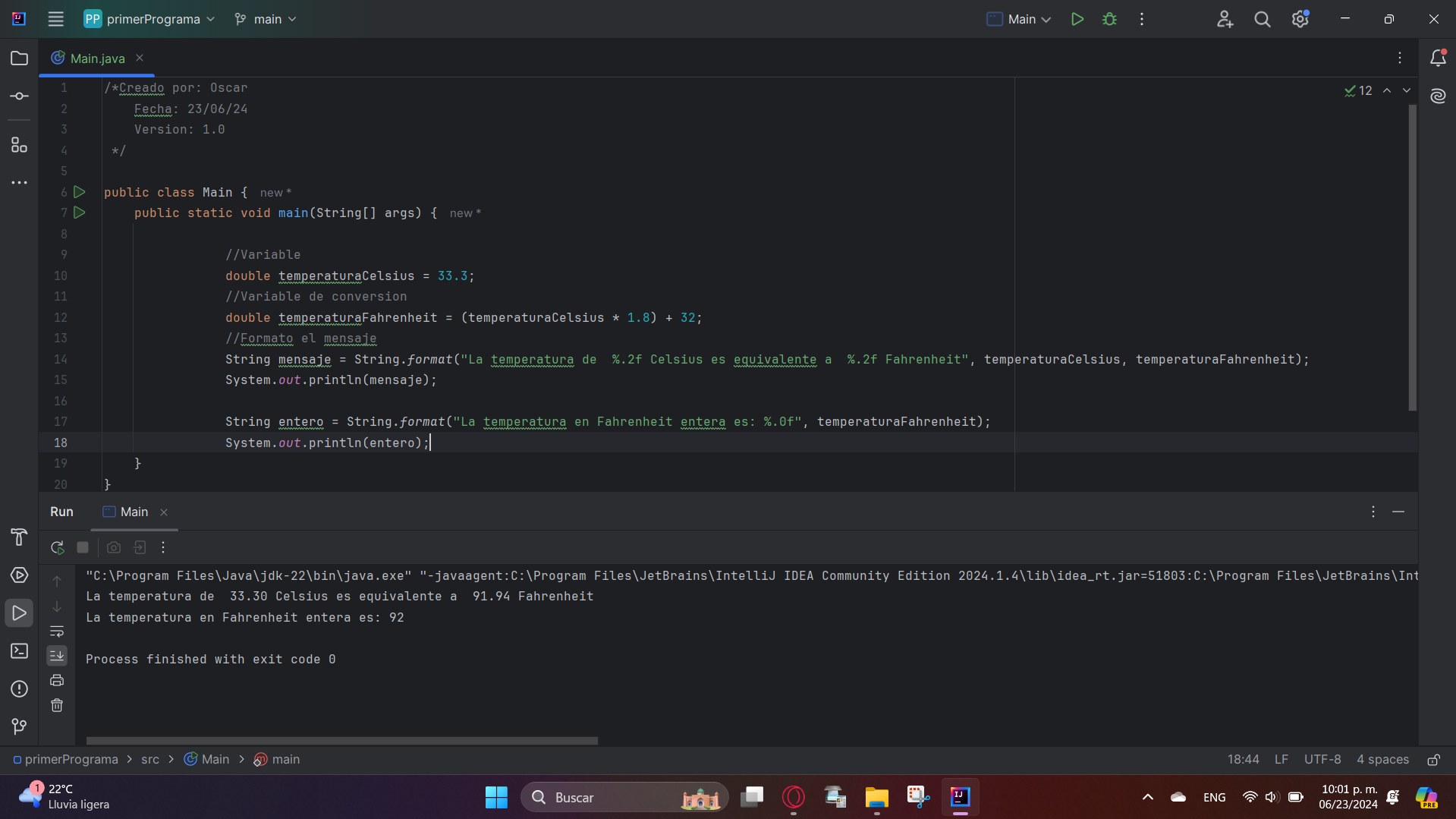Open the weather widget showing 22°C
Image resolution: width=1456 pixels, height=819 pixels.
tap(64, 797)
